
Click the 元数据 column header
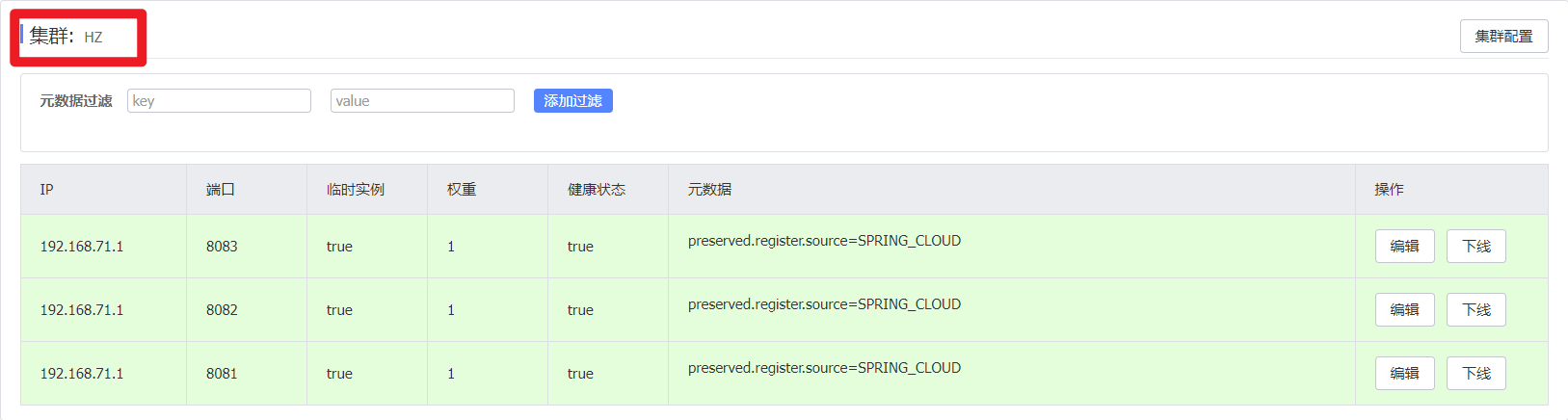[709, 190]
